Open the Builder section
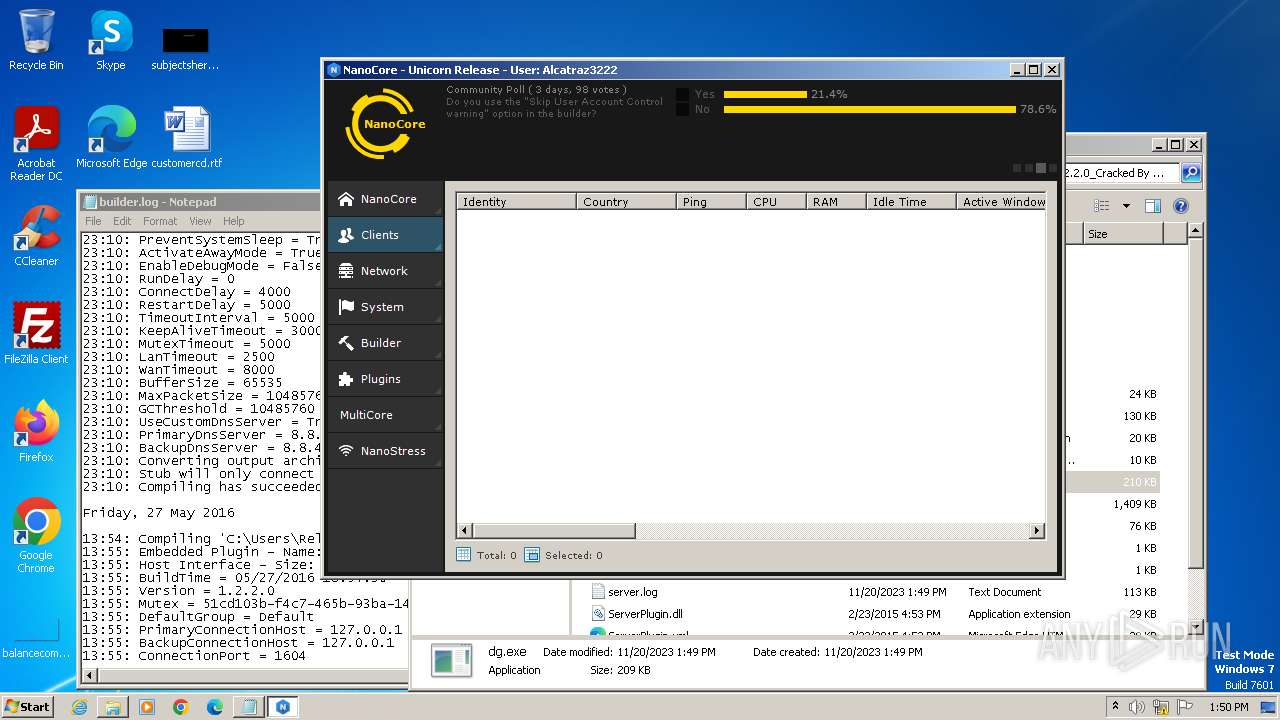Screen dimensions: 1280x720 pos(385,343)
